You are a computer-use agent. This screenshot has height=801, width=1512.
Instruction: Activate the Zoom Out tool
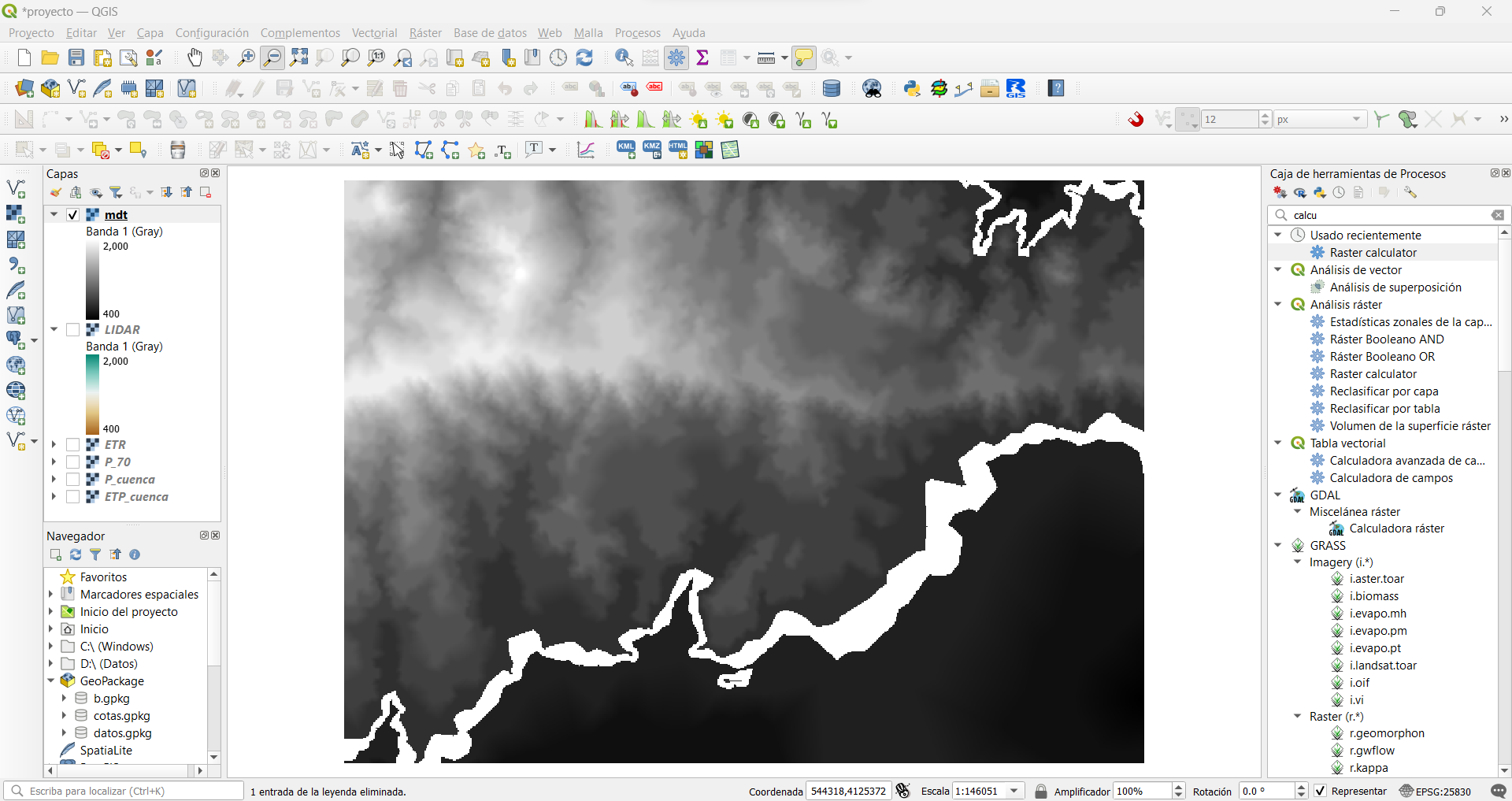[272, 57]
